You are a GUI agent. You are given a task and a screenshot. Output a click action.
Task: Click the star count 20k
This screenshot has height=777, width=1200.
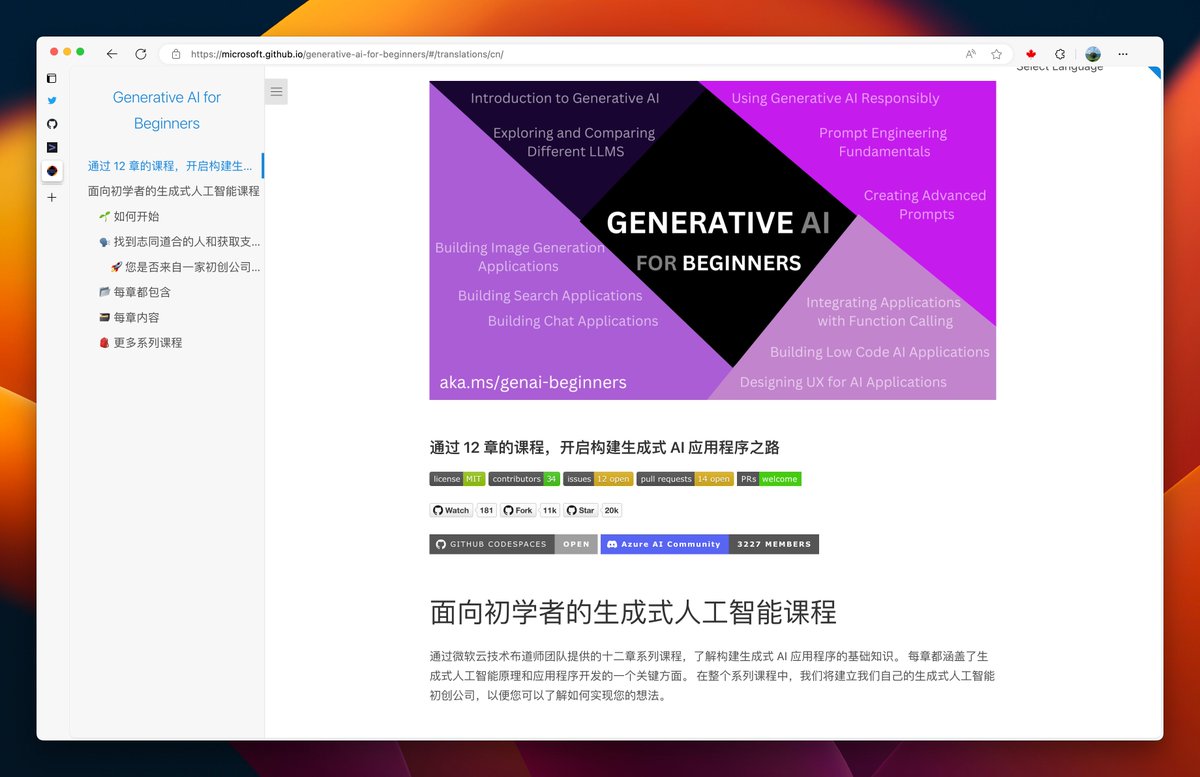(x=611, y=510)
